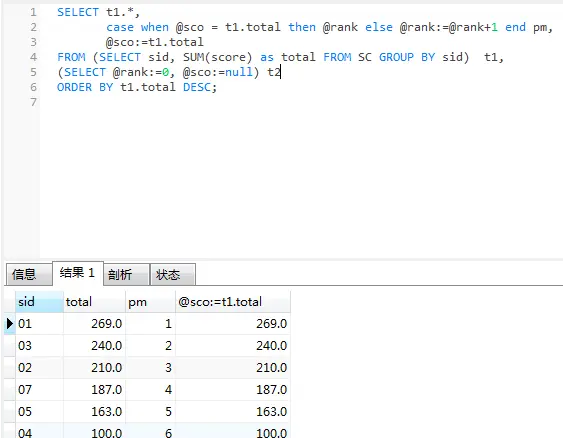Click the null keyword in line 5

239,72
